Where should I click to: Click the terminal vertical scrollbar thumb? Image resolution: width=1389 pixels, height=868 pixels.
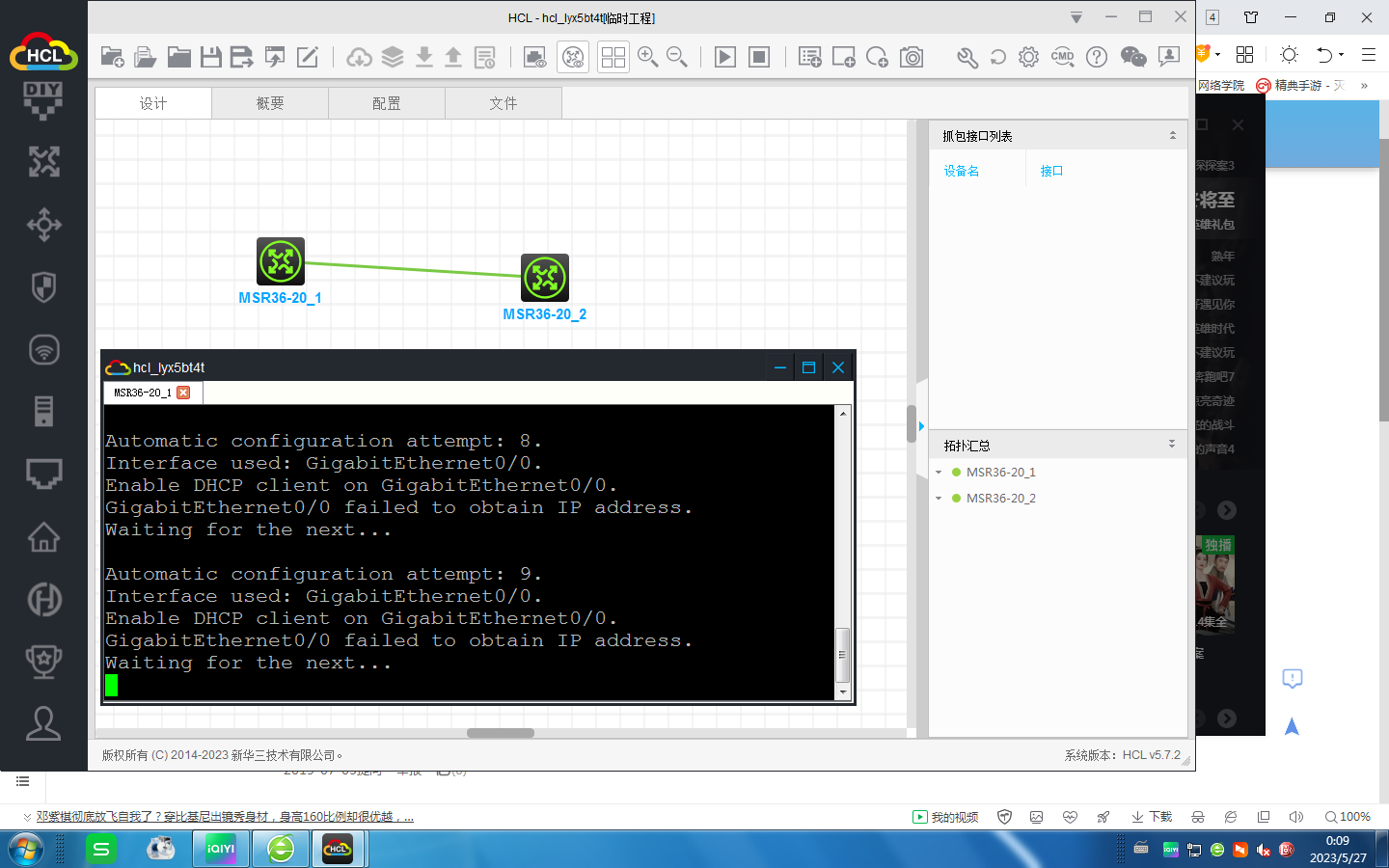click(x=842, y=654)
